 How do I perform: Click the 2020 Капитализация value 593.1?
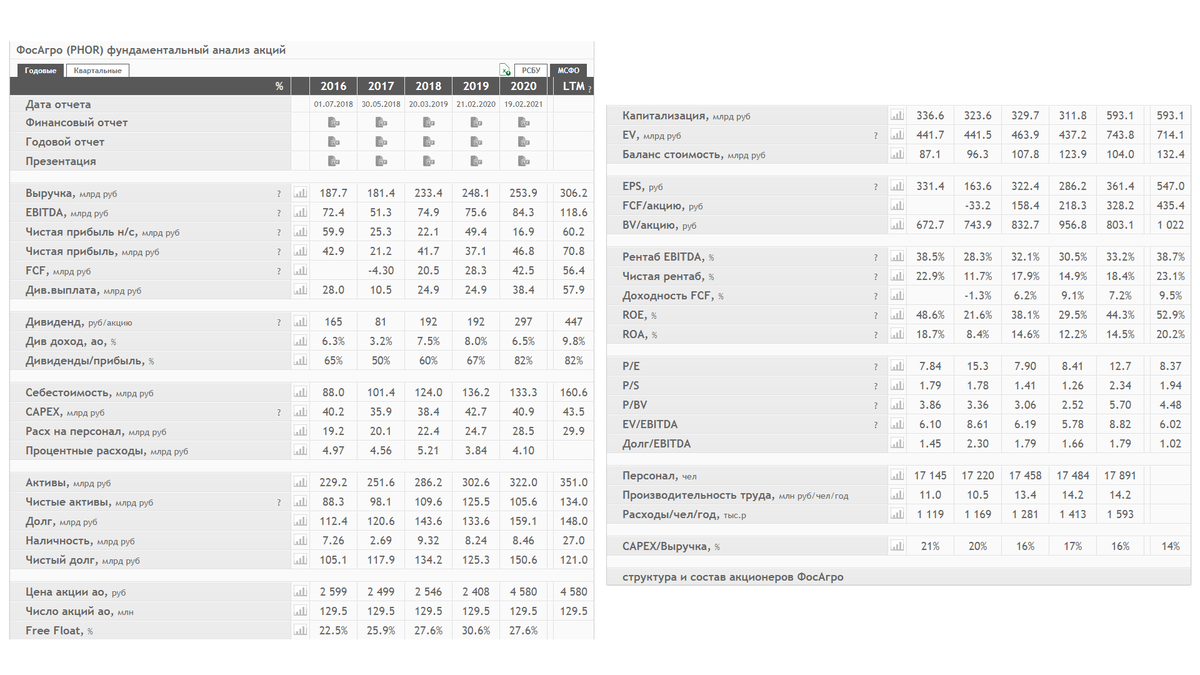1121,116
